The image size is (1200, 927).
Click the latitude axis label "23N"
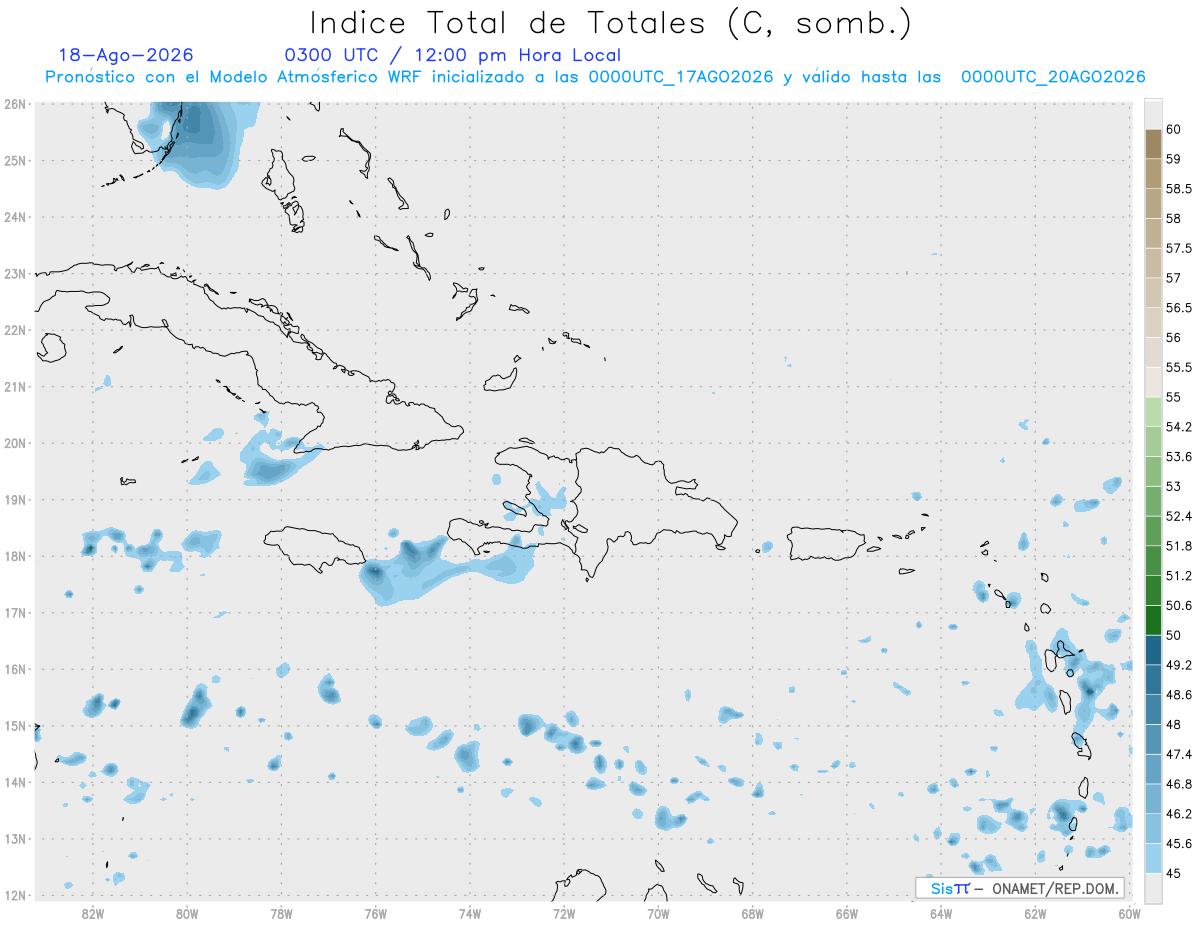[x=15, y=273]
